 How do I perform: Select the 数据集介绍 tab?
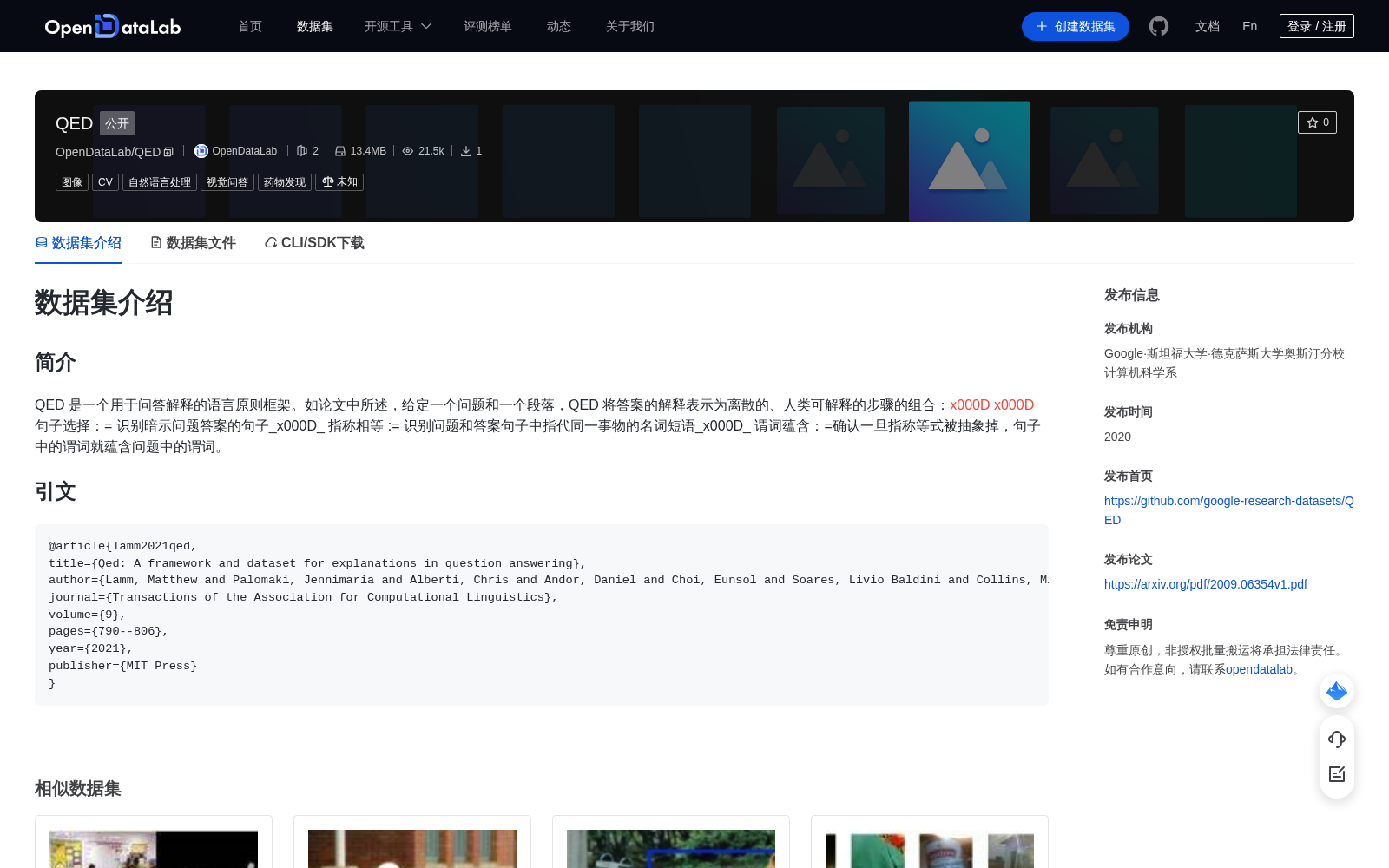click(x=78, y=243)
